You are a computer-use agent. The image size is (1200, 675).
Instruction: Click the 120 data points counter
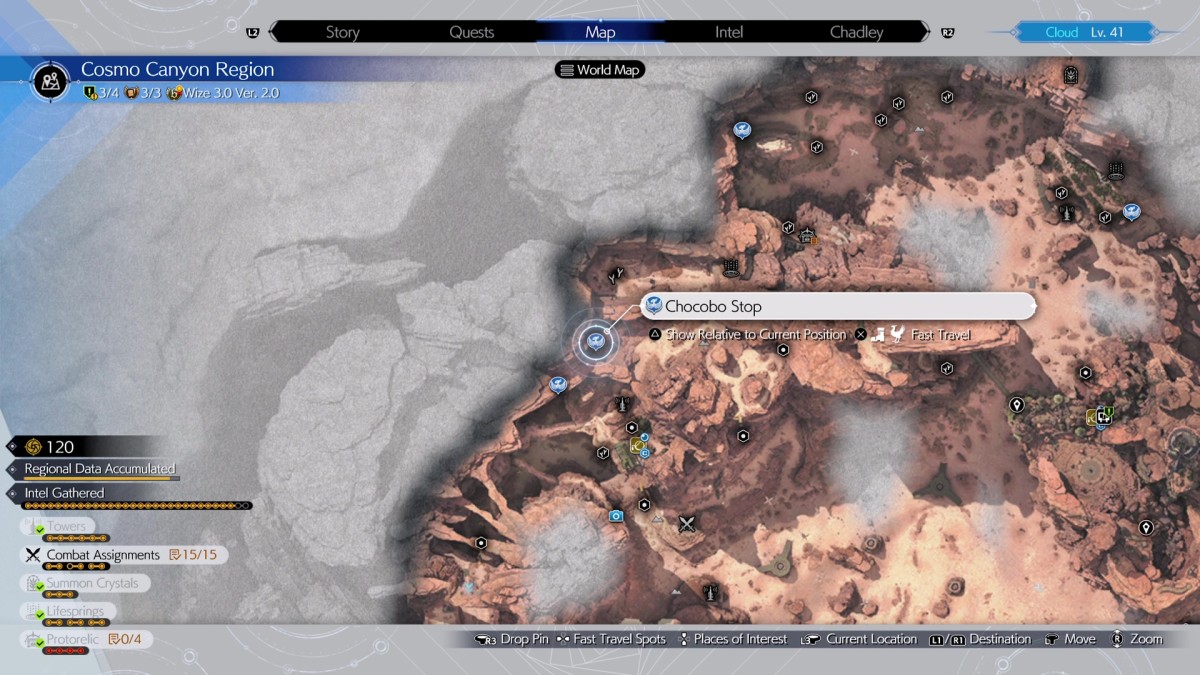coord(50,447)
